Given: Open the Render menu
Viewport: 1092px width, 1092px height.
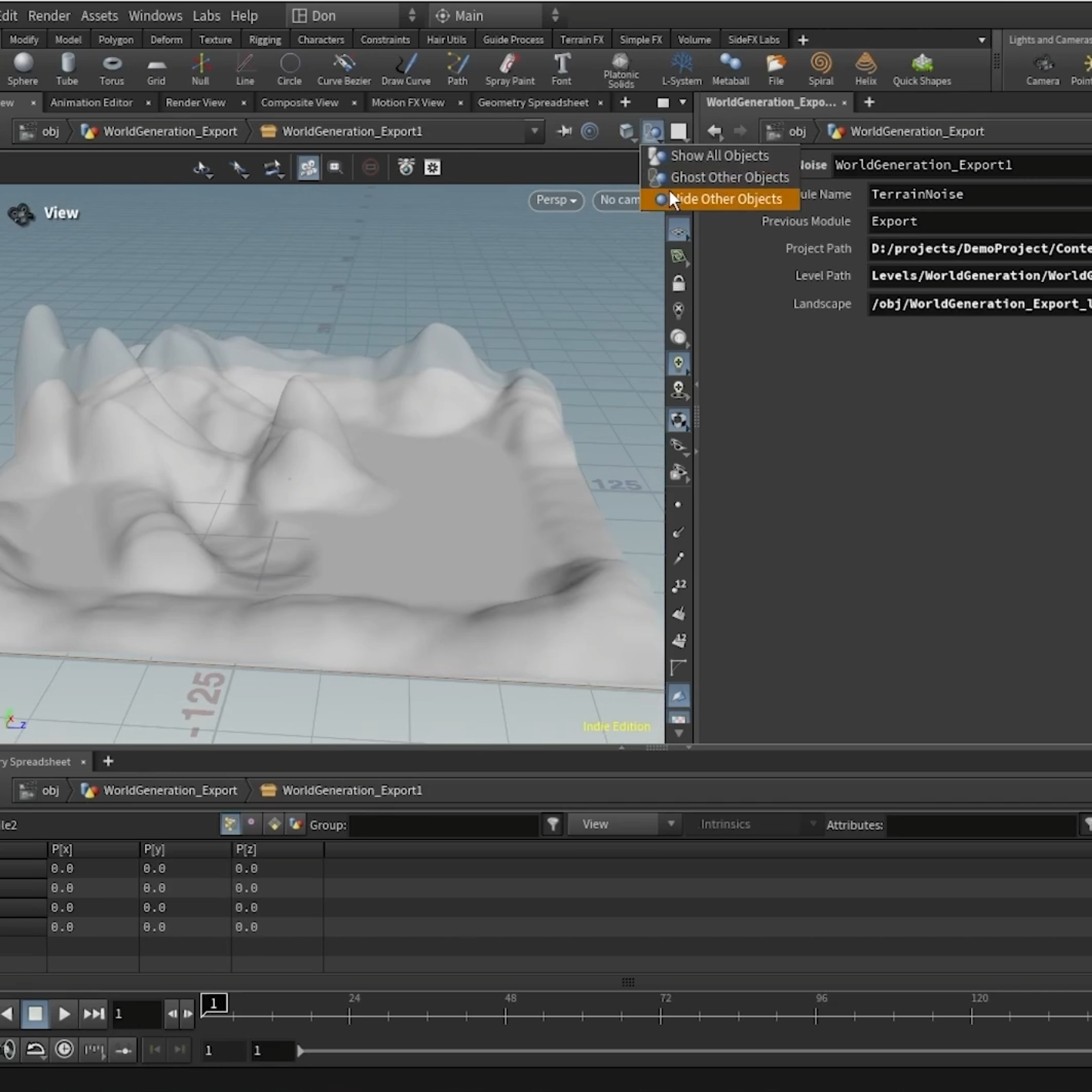Looking at the screenshot, I should (x=49, y=15).
